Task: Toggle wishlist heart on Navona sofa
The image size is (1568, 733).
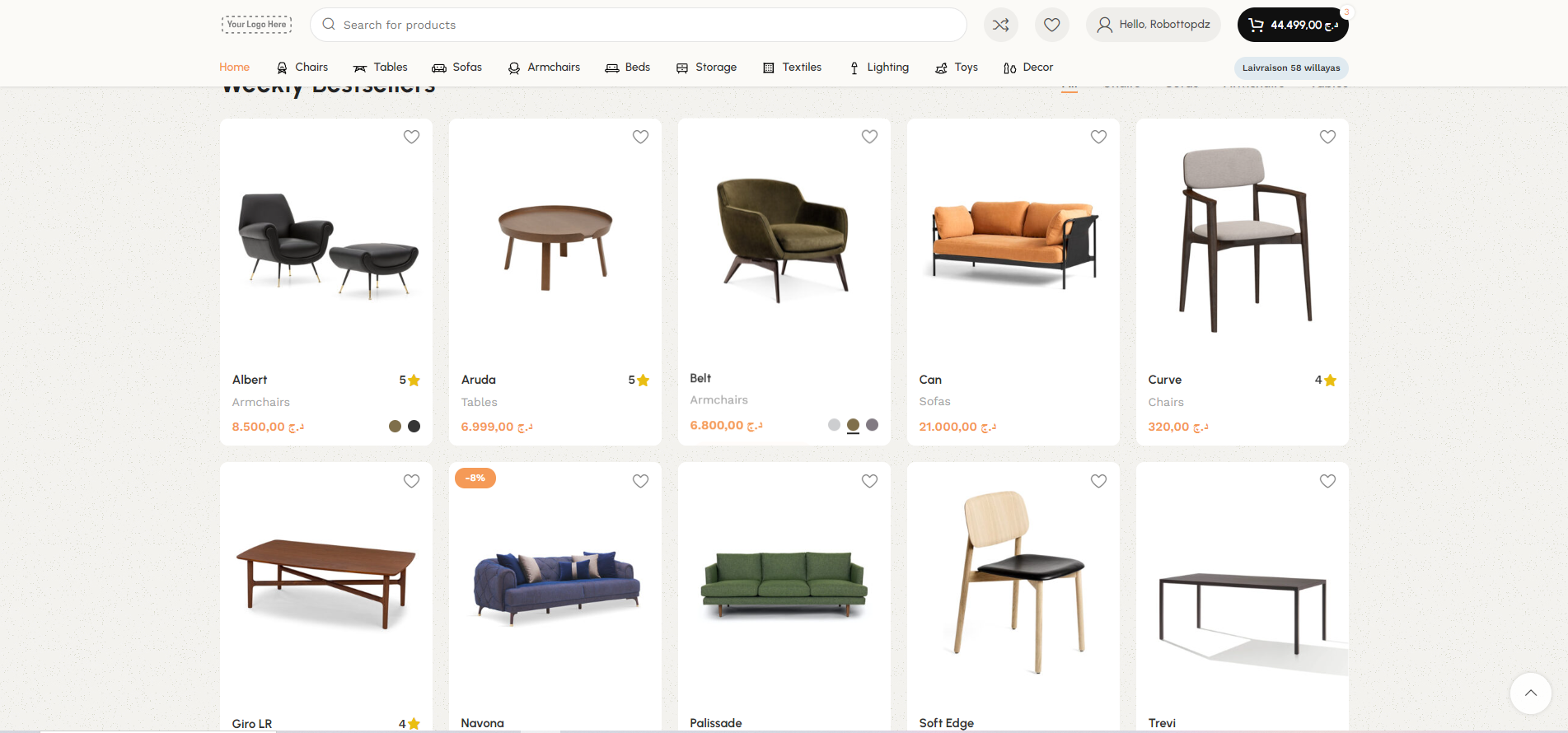Action: click(x=640, y=481)
